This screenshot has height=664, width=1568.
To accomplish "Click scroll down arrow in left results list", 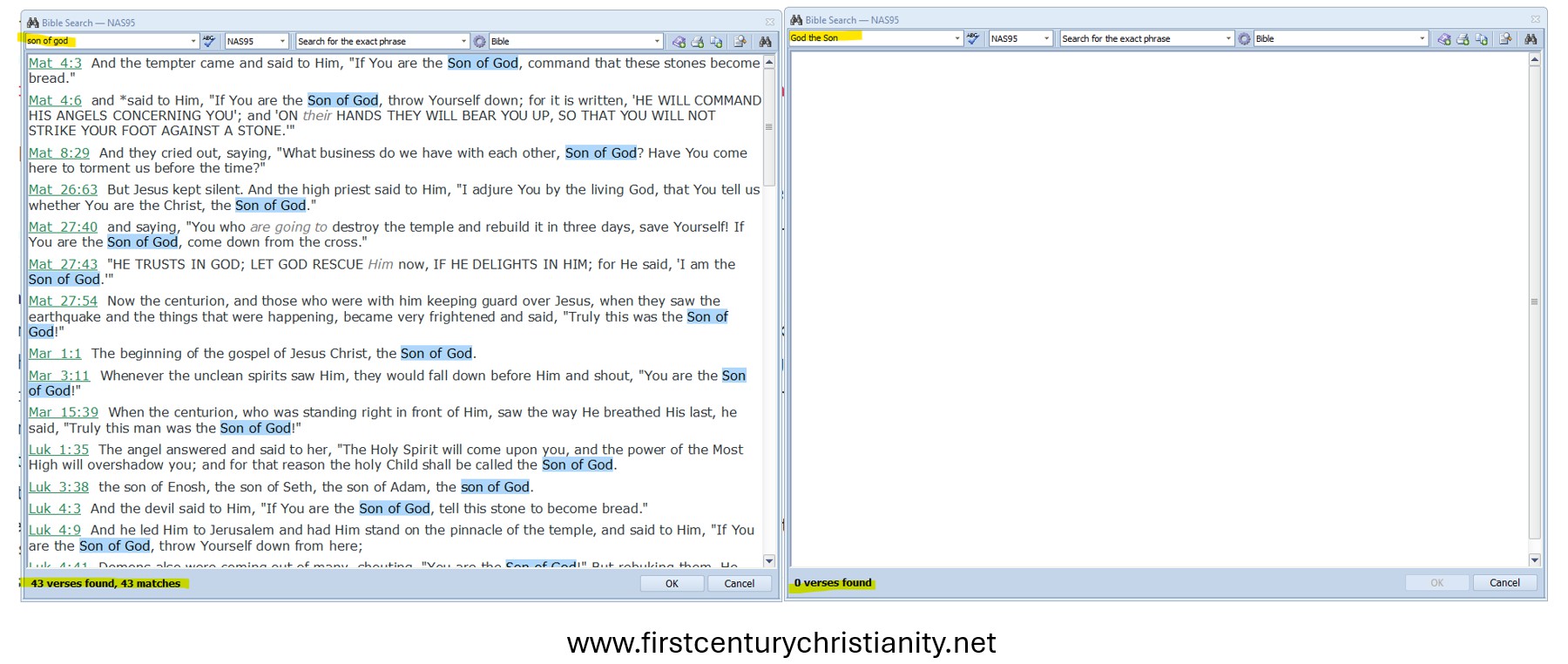I will tap(769, 561).
